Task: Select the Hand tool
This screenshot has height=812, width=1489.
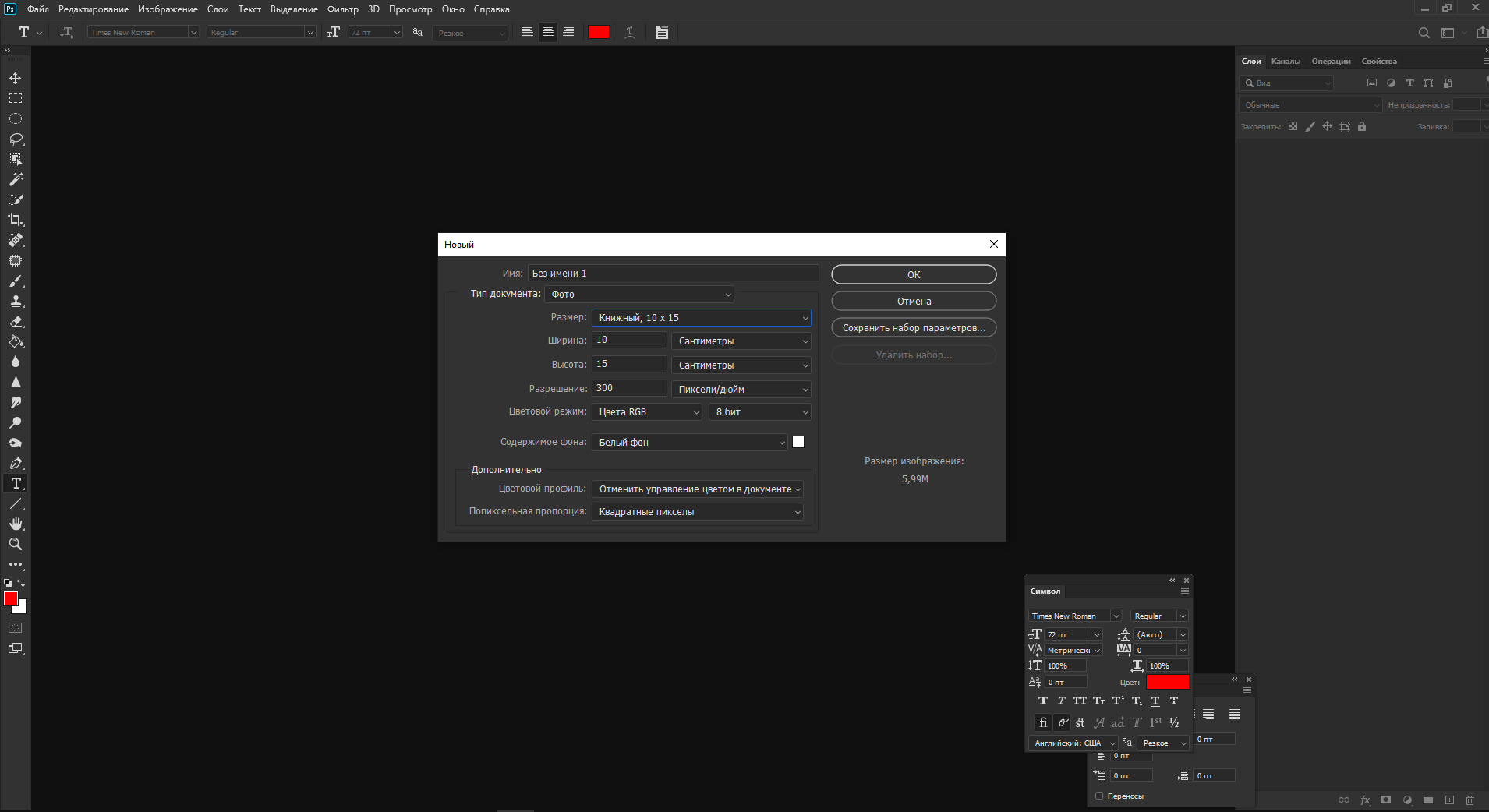Action: click(16, 524)
